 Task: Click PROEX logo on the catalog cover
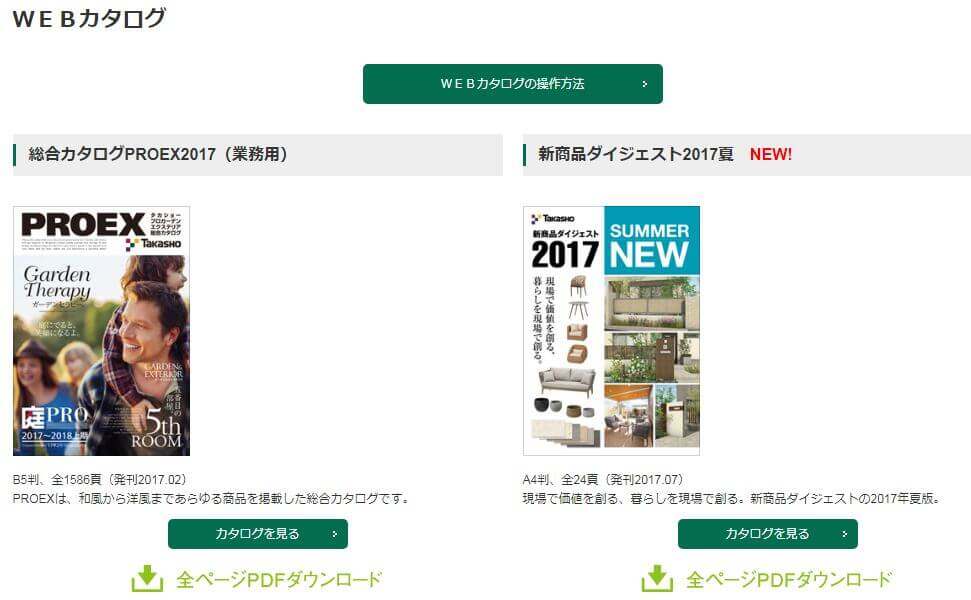(x=84, y=224)
